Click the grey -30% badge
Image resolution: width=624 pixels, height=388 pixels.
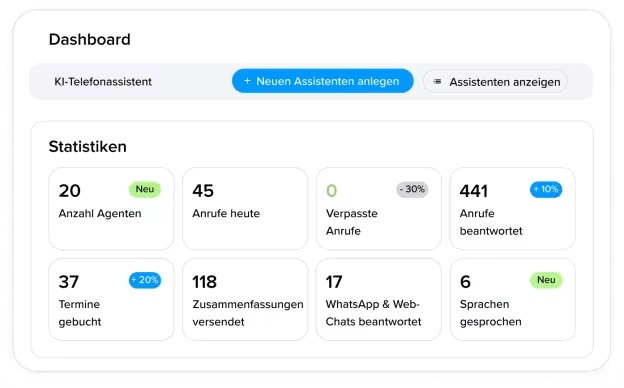tap(412, 189)
